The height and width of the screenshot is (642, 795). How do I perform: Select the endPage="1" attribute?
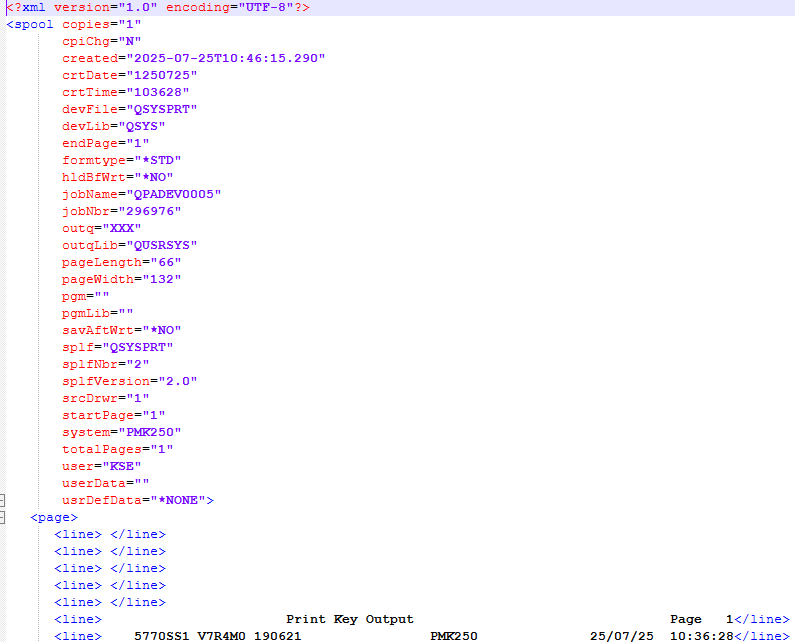[x=105, y=143]
